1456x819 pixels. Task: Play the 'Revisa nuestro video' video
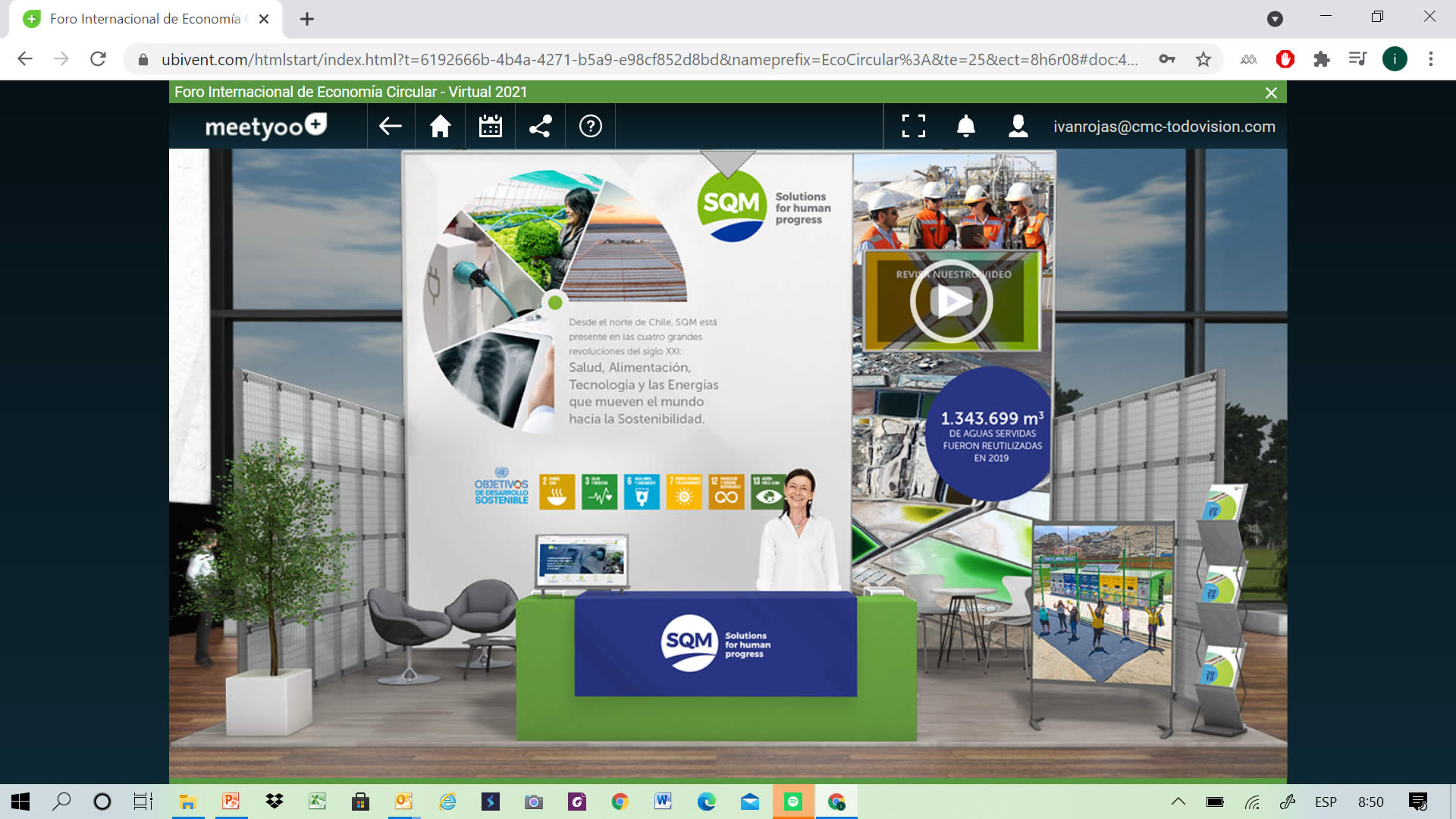951,301
